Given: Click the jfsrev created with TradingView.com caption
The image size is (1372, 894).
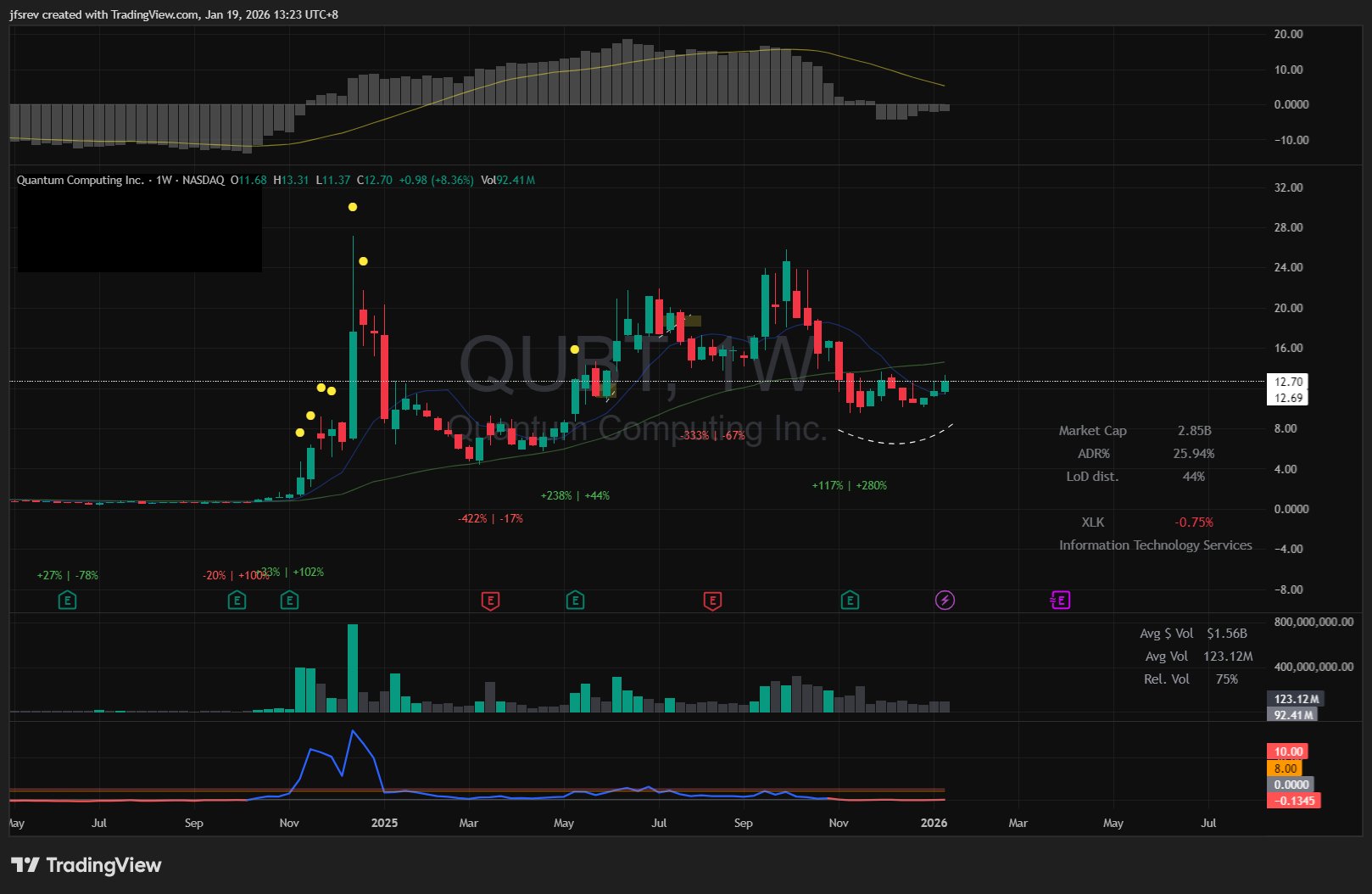Looking at the screenshot, I should [x=174, y=14].
